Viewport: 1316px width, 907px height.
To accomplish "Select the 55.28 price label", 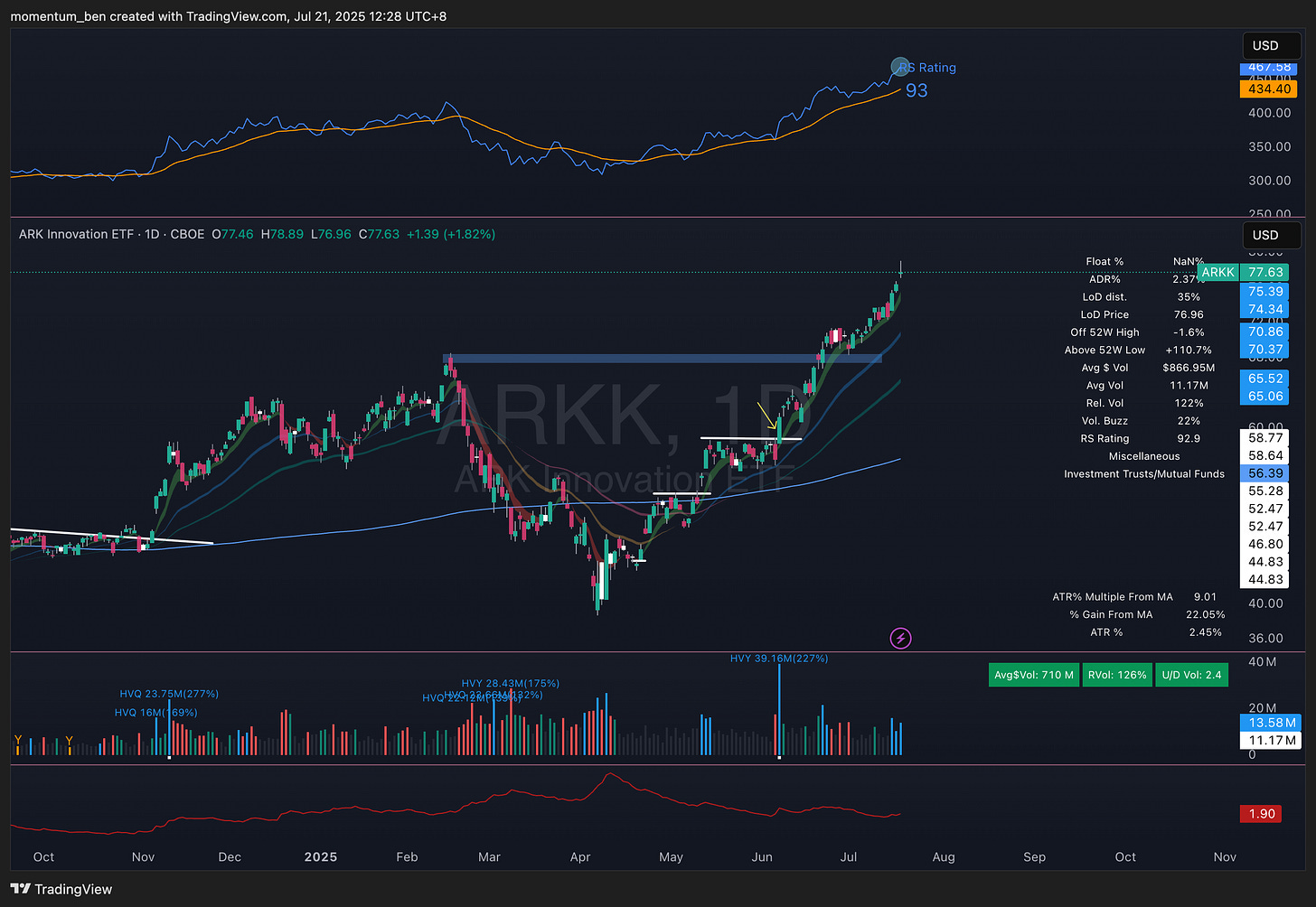I will click(1265, 491).
